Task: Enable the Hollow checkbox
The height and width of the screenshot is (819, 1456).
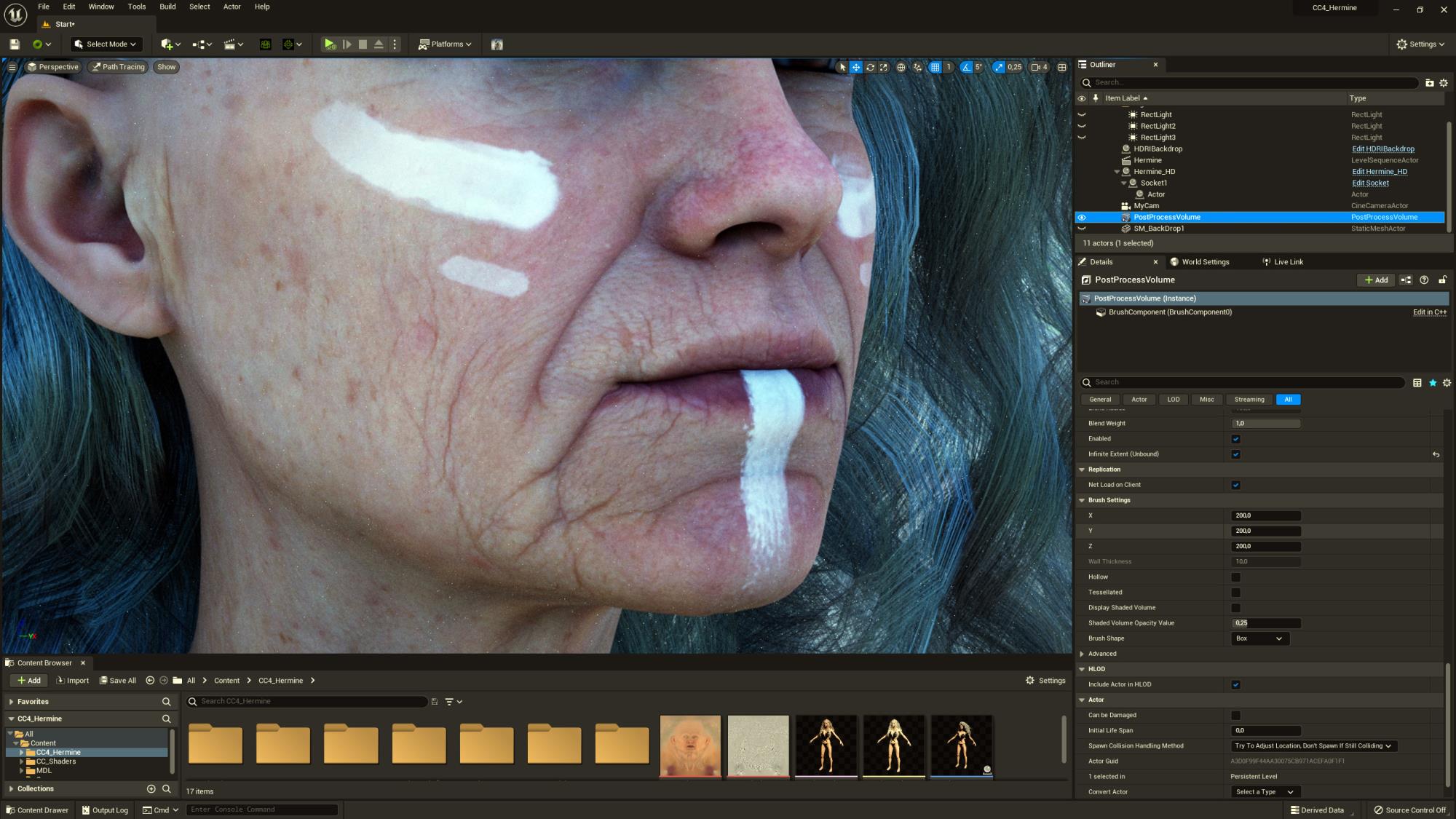Action: point(1235,577)
